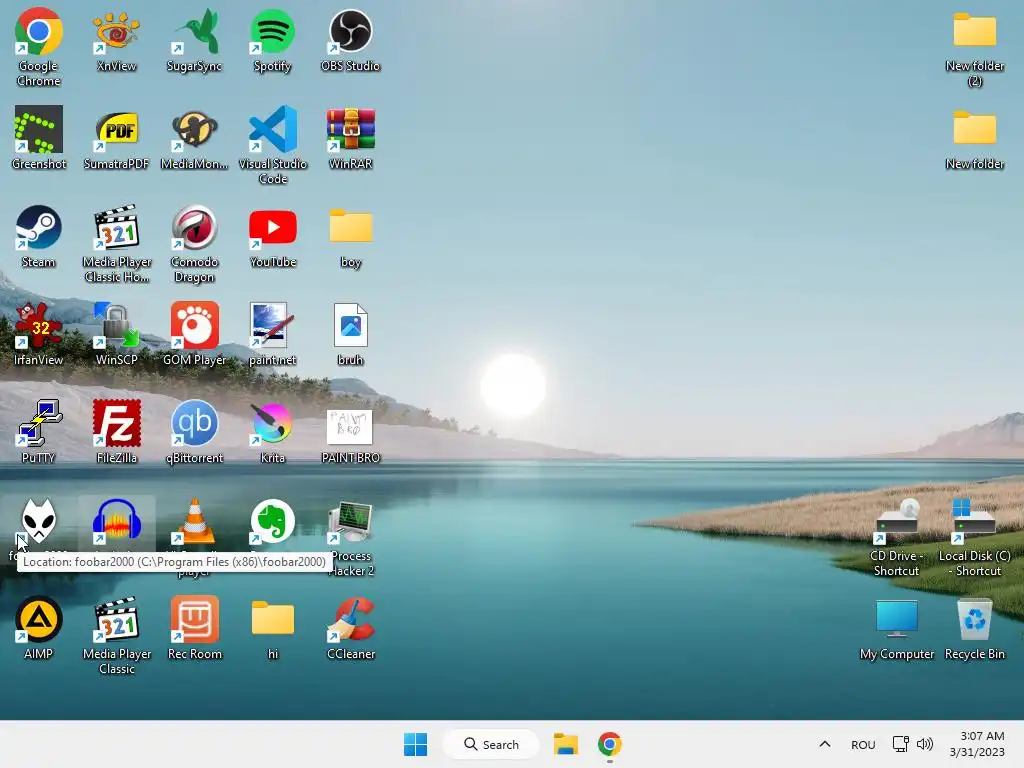Open the Windows Start menu

click(415, 744)
